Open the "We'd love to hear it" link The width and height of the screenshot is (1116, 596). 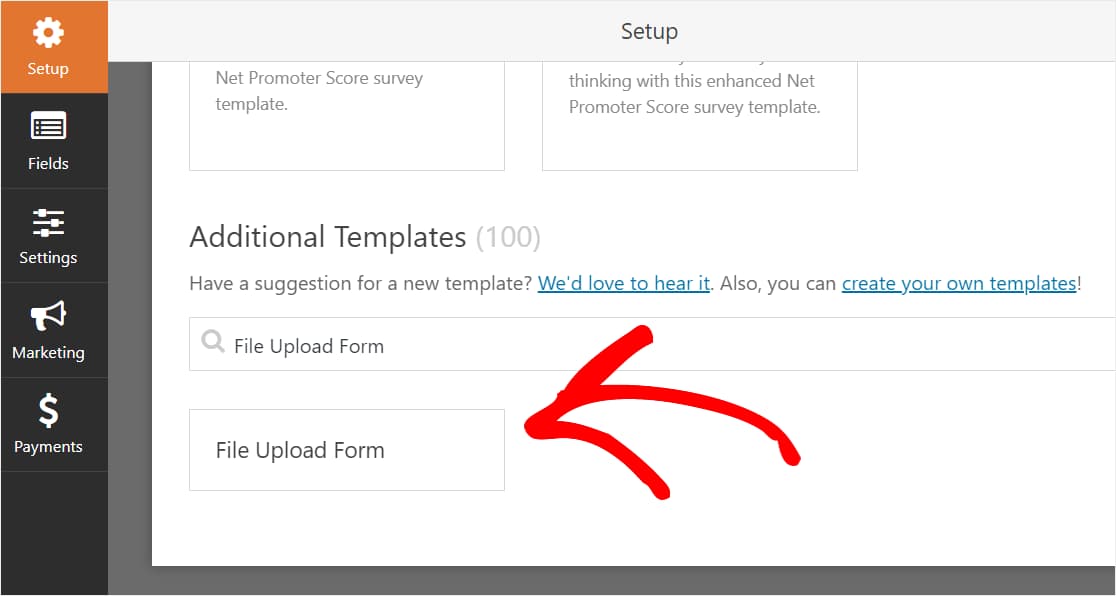point(623,283)
